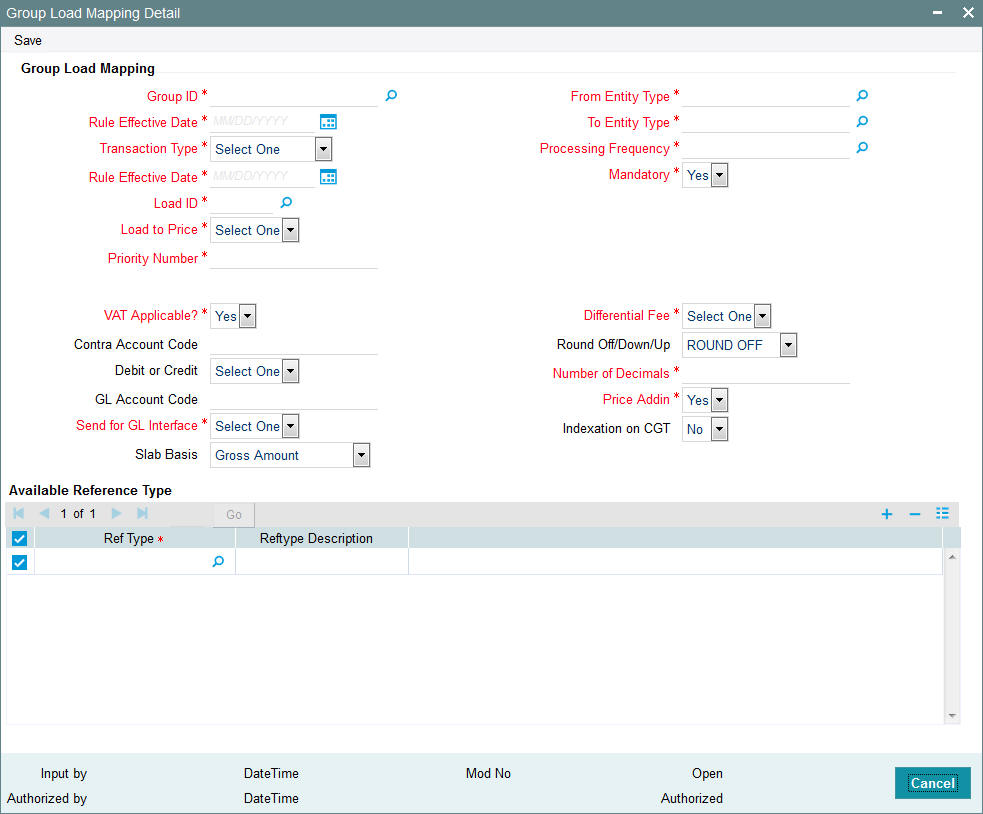Image resolution: width=983 pixels, height=814 pixels.
Task: Toggle Mandatory from Yes to No
Action: click(x=717, y=175)
